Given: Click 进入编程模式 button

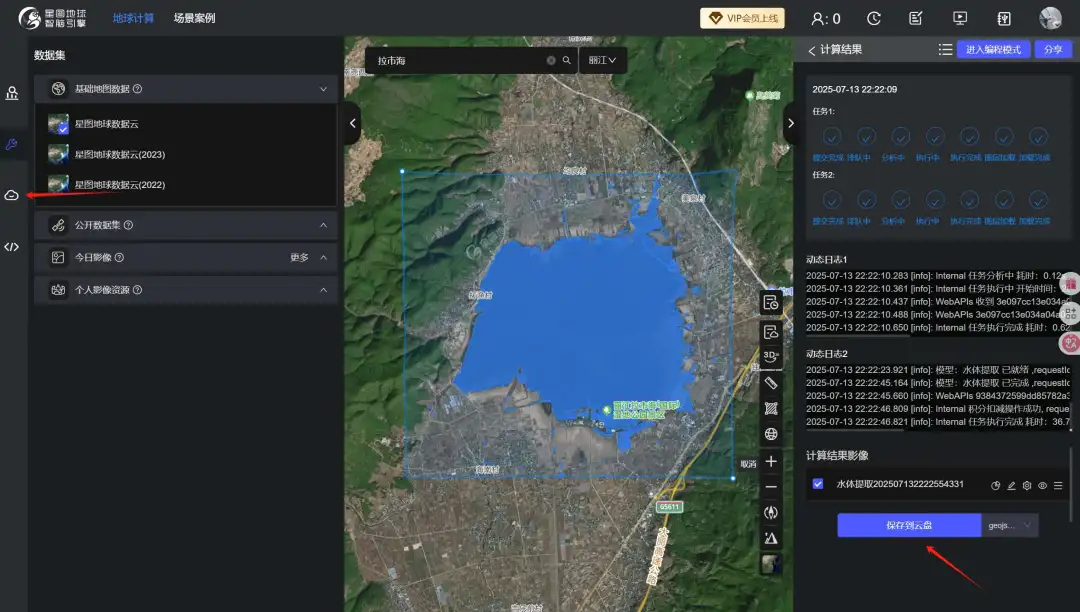Looking at the screenshot, I should point(993,50).
